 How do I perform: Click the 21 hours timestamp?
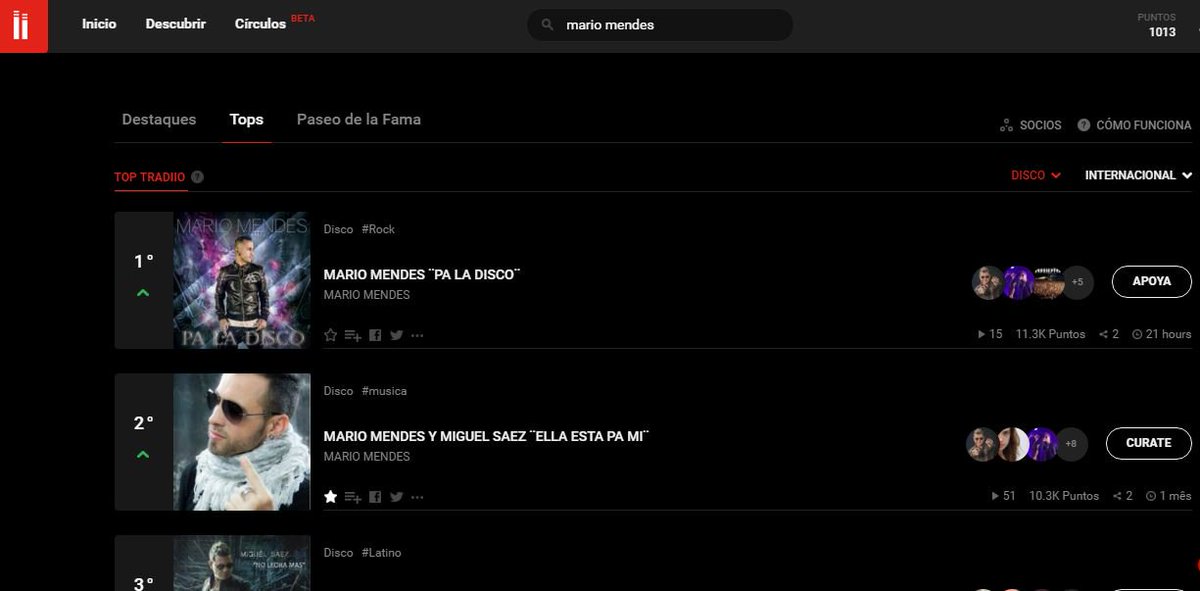1162,334
